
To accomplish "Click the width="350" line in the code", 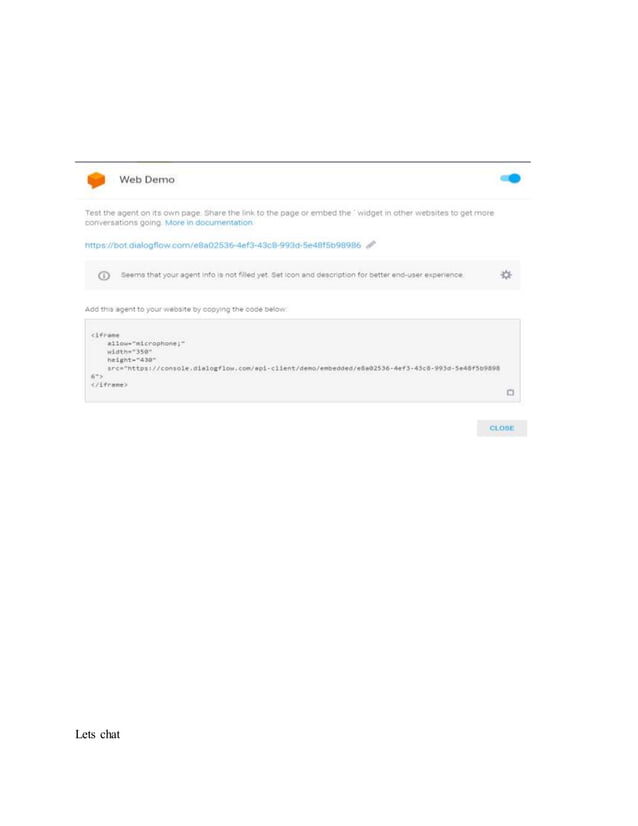I will pyautogui.click(x=130, y=351).
